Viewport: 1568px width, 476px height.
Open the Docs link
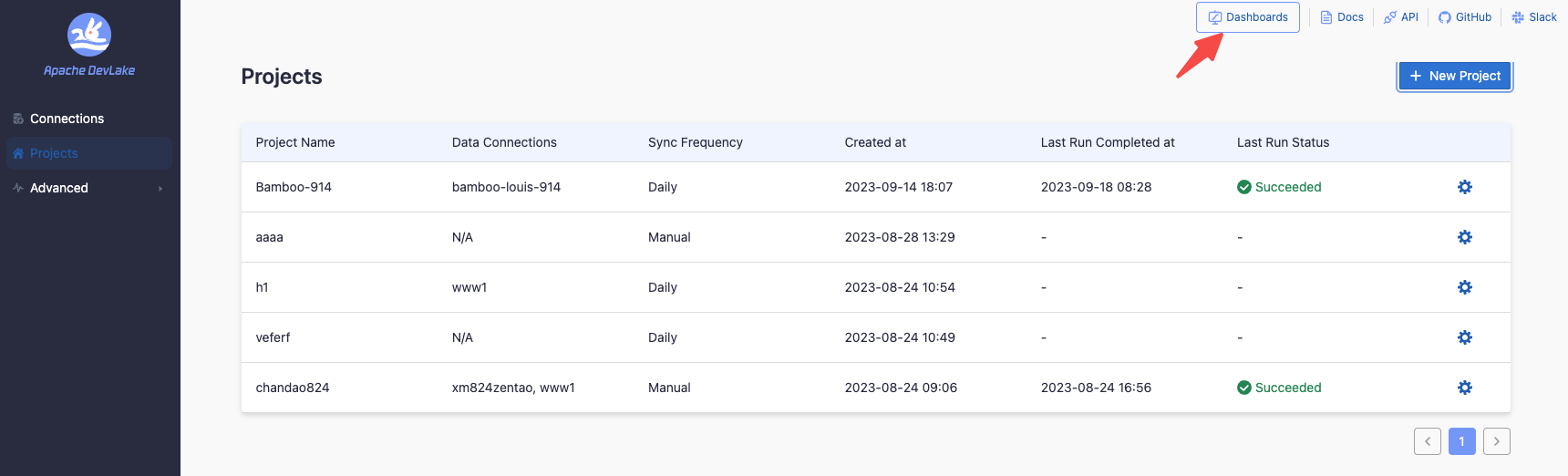[x=1342, y=17]
